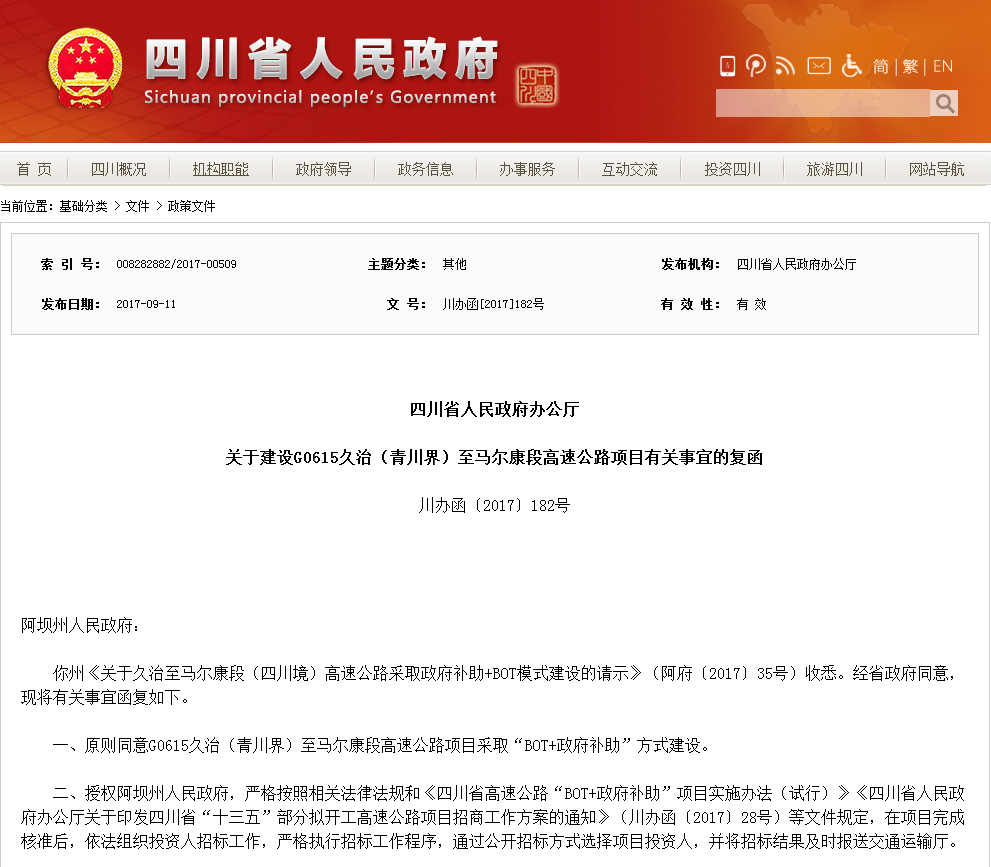Screen dimensions: 991x867
Task: Click the paragraph beginning 一、原则同意G0615久治
Action: [384, 746]
